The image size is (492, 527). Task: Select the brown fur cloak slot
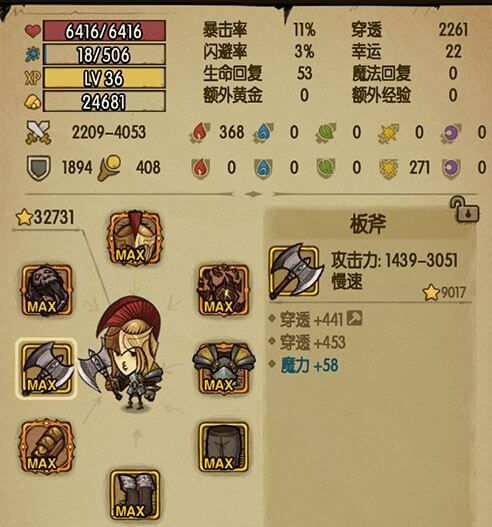(x=224, y=290)
